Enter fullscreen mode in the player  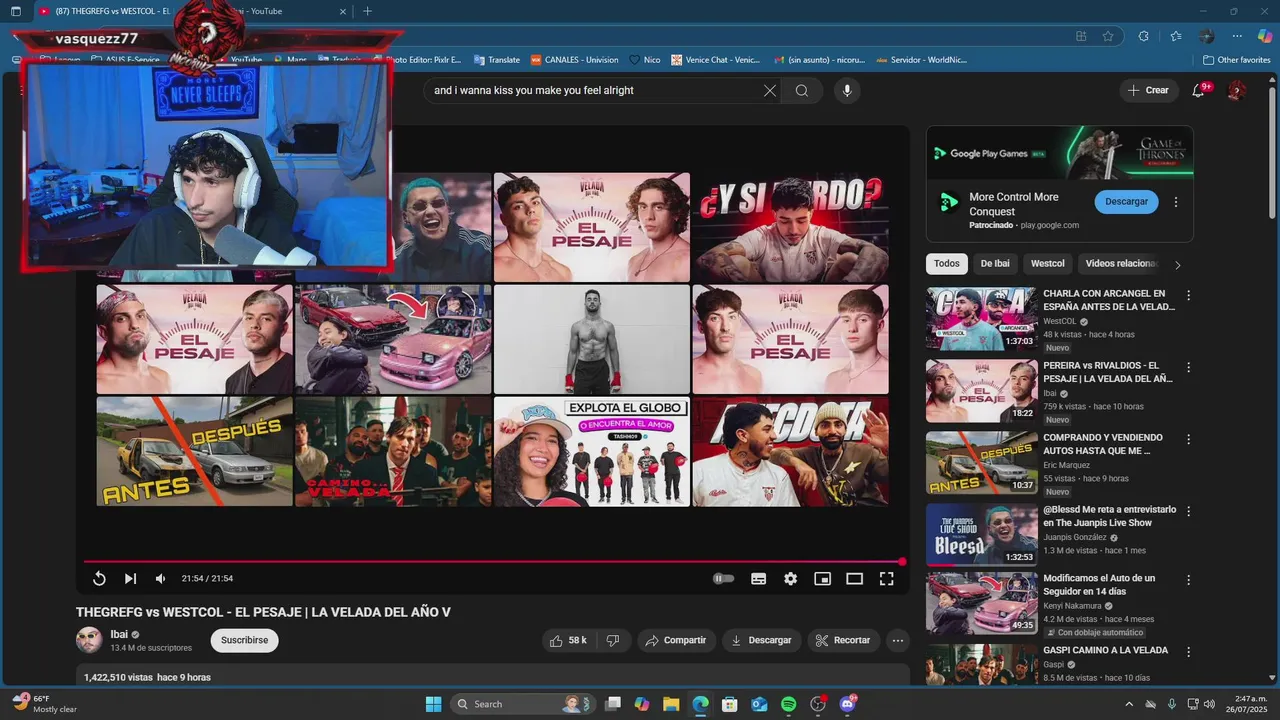pos(886,579)
